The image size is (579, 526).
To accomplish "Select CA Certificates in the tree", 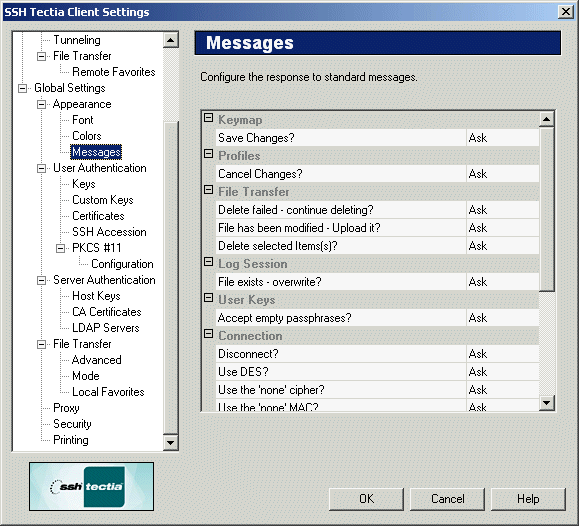I will (107, 312).
